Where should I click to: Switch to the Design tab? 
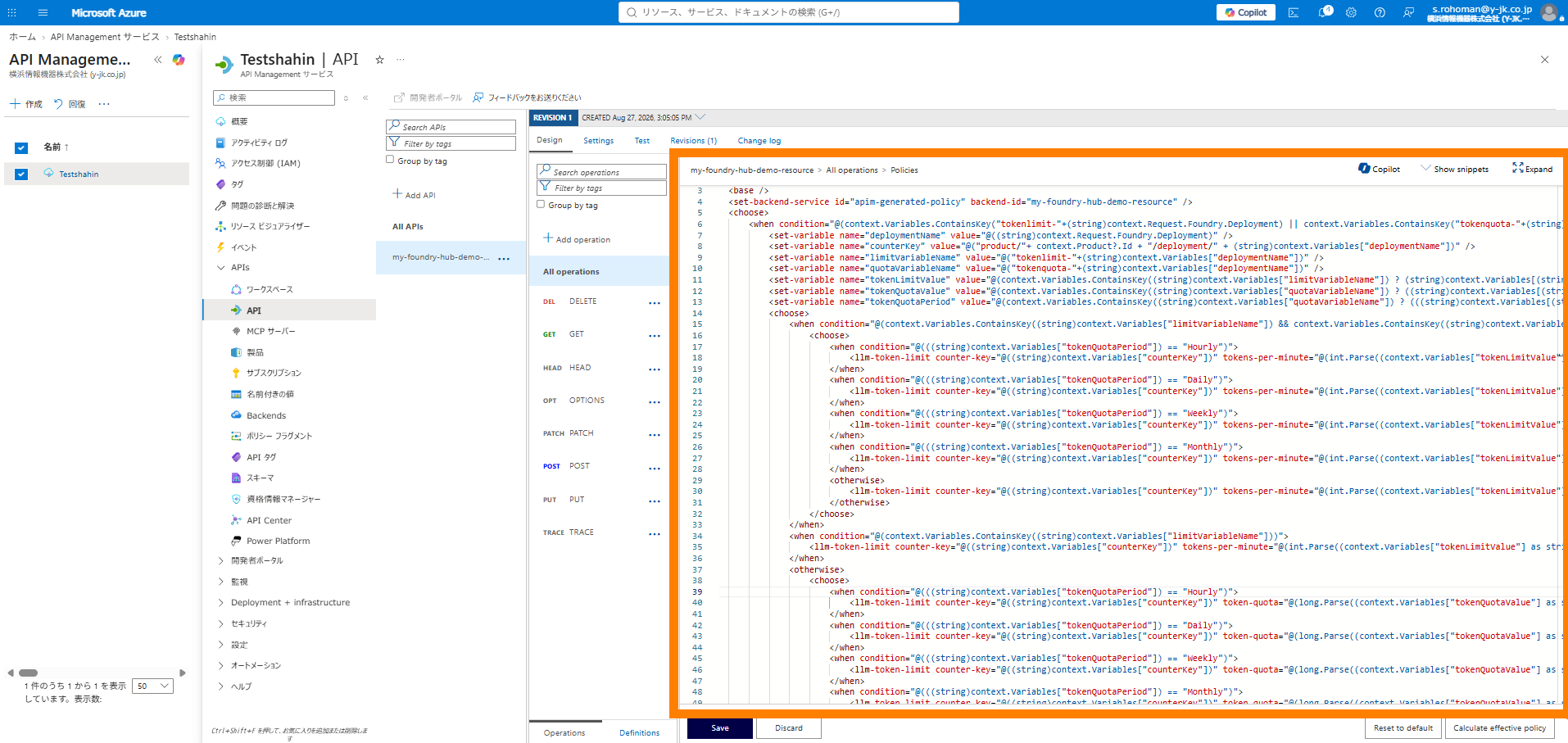[x=550, y=140]
